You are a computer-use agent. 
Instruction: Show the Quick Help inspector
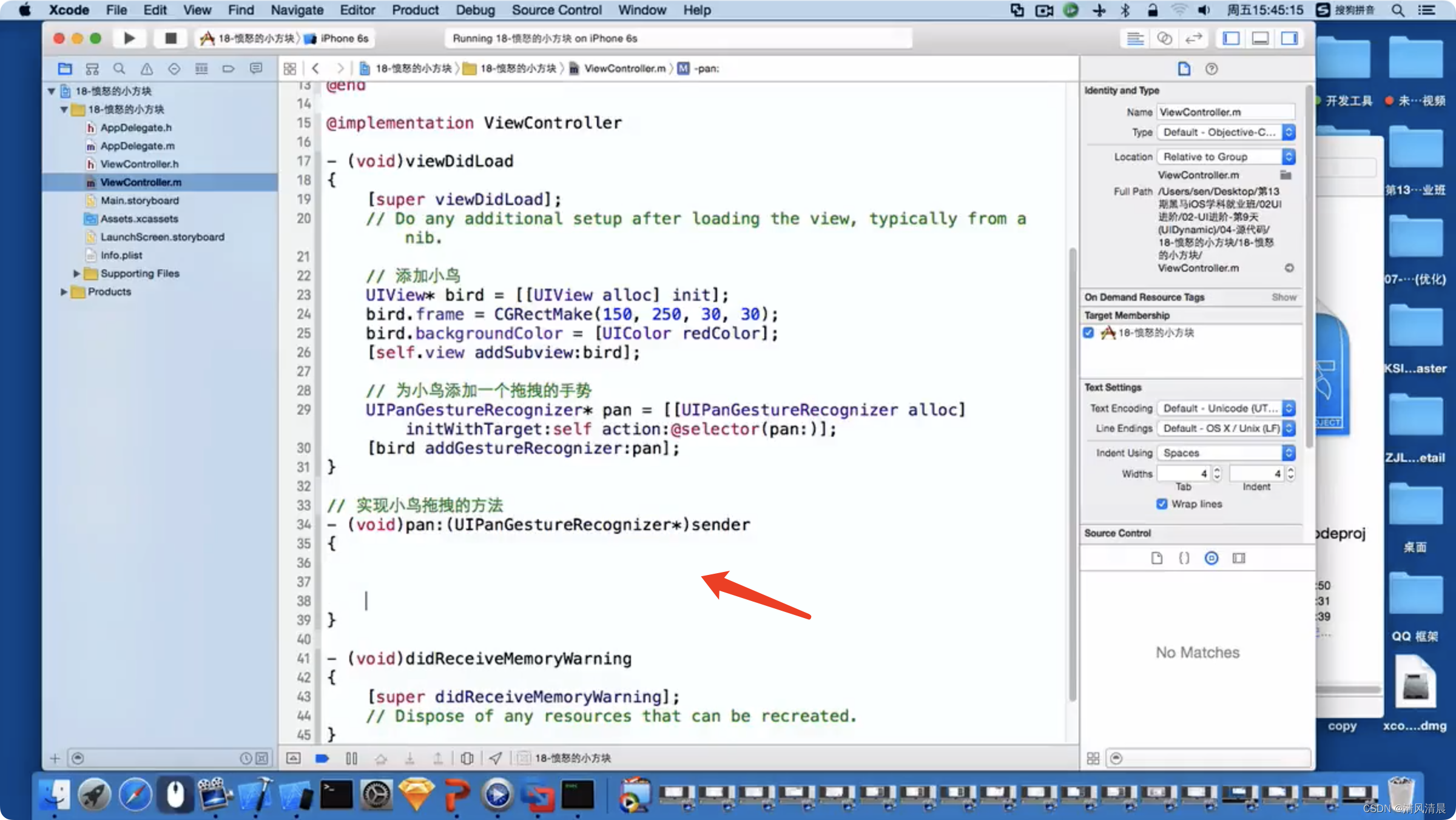[x=1212, y=69]
